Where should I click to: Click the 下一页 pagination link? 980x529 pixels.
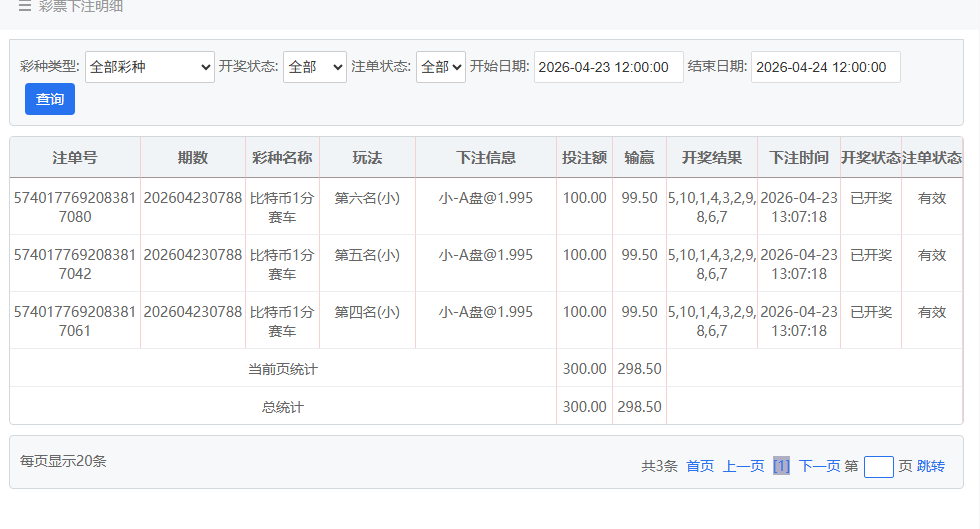(x=819, y=466)
